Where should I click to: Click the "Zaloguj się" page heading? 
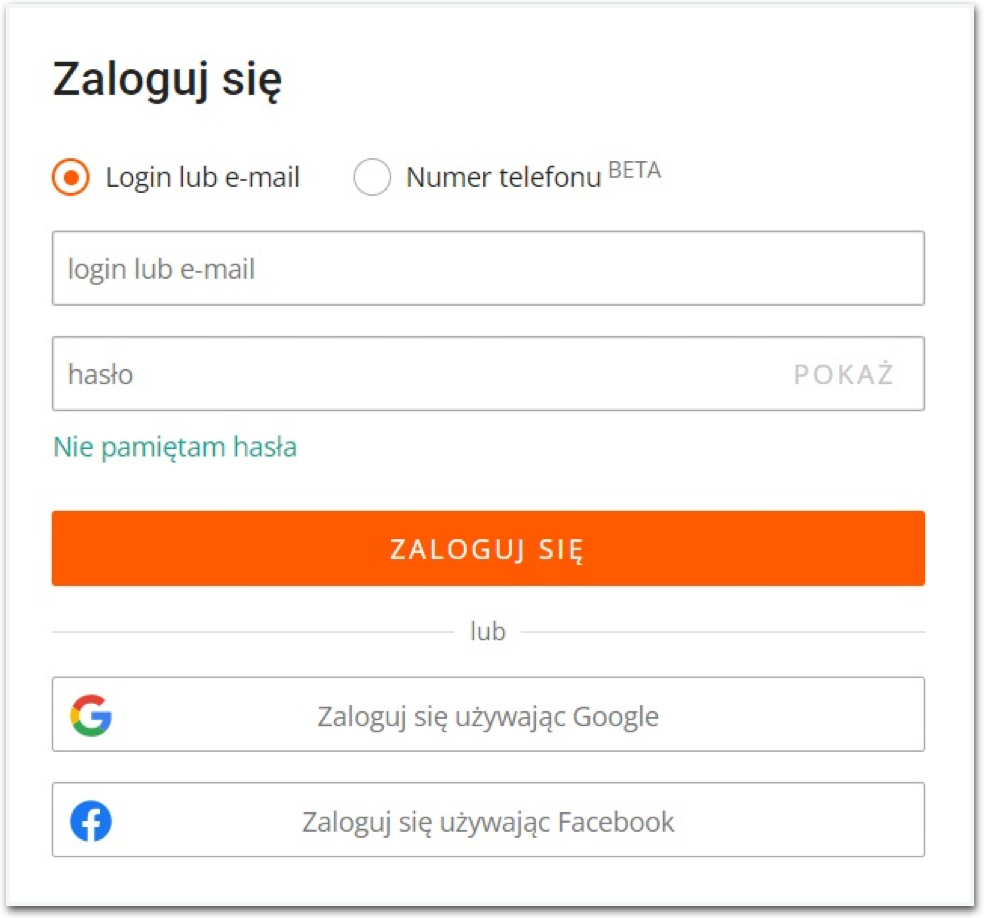point(167,80)
